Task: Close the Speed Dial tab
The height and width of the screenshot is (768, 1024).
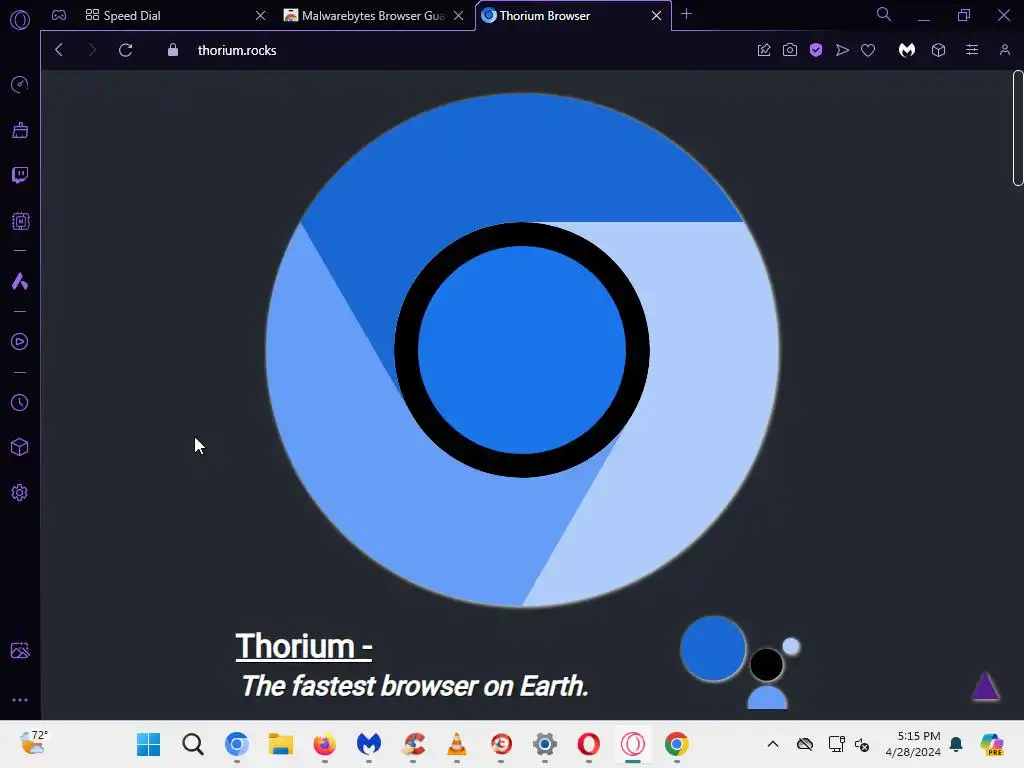Action: (x=261, y=15)
